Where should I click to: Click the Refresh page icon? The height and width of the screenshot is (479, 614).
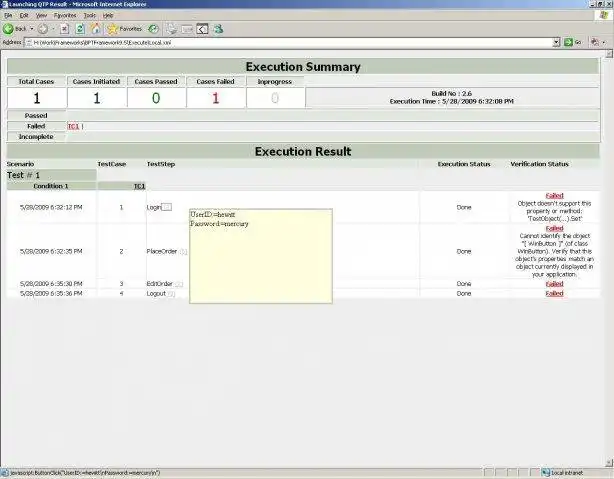click(x=80, y=29)
